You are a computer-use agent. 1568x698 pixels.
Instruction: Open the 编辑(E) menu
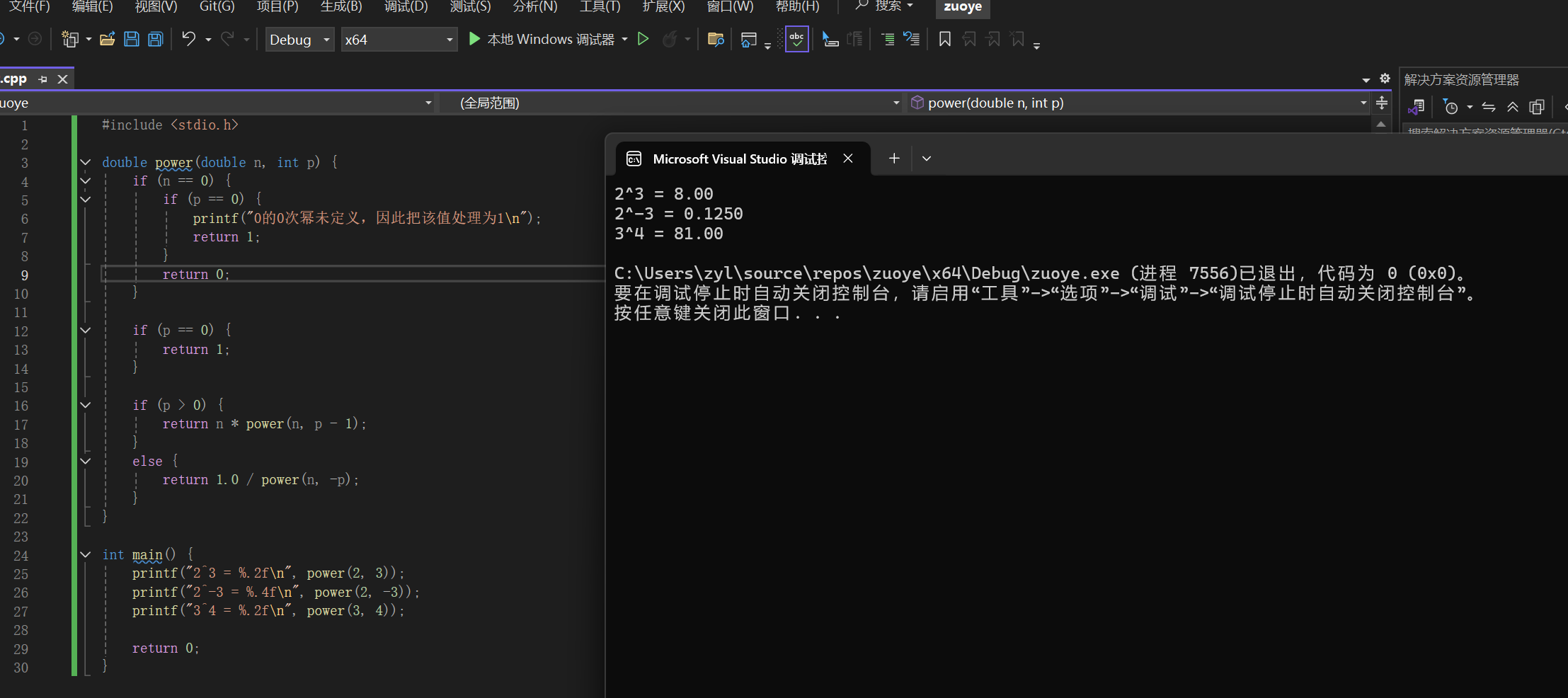click(x=92, y=6)
